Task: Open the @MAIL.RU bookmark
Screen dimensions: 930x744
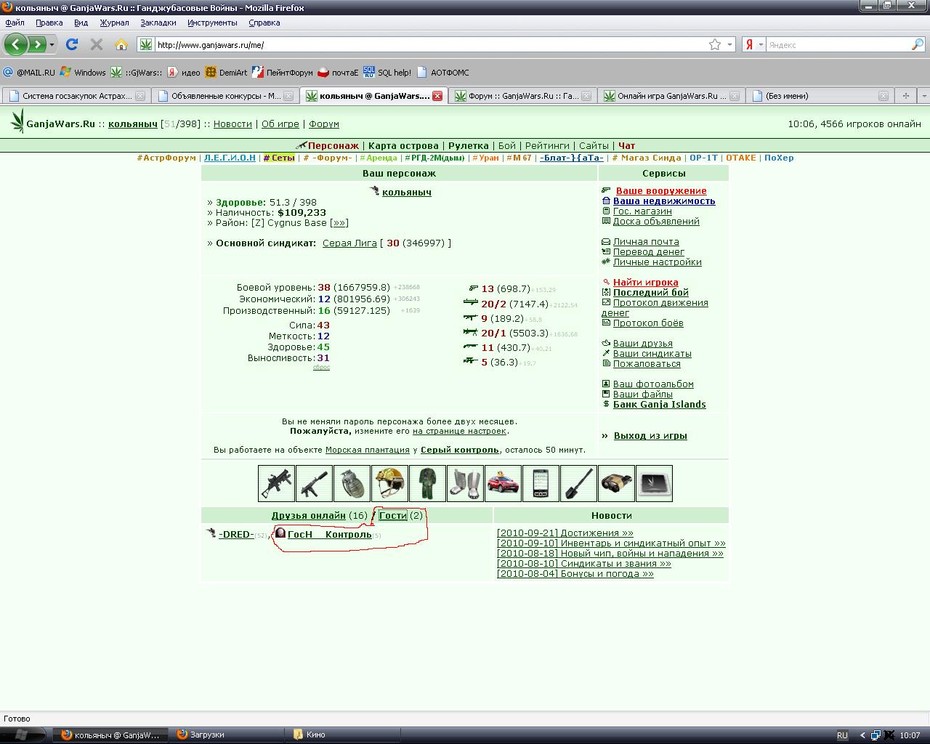Action: click(x=29, y=72)
